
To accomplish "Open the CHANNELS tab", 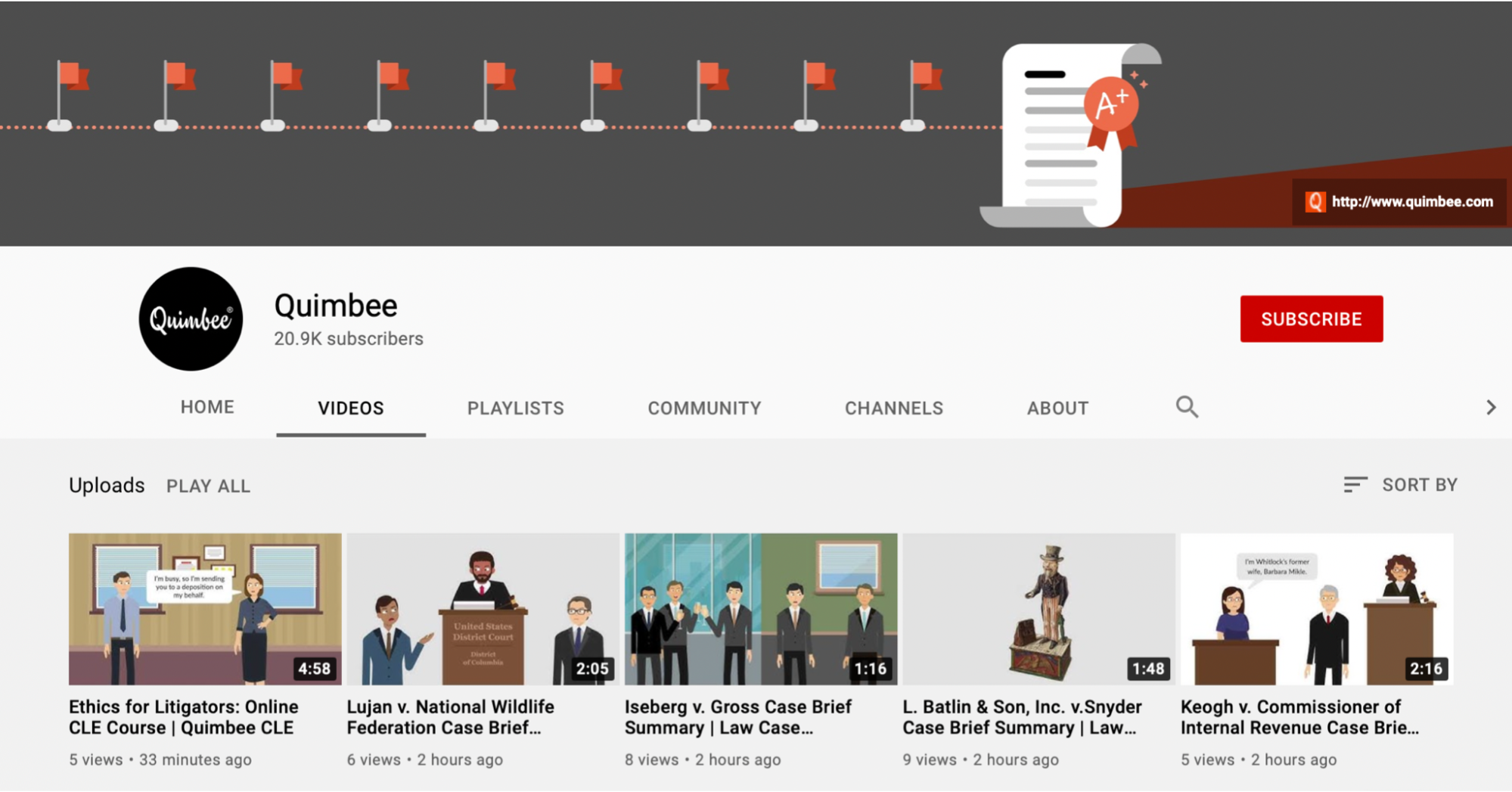I will pyautogui.click(x=894, y=407).
